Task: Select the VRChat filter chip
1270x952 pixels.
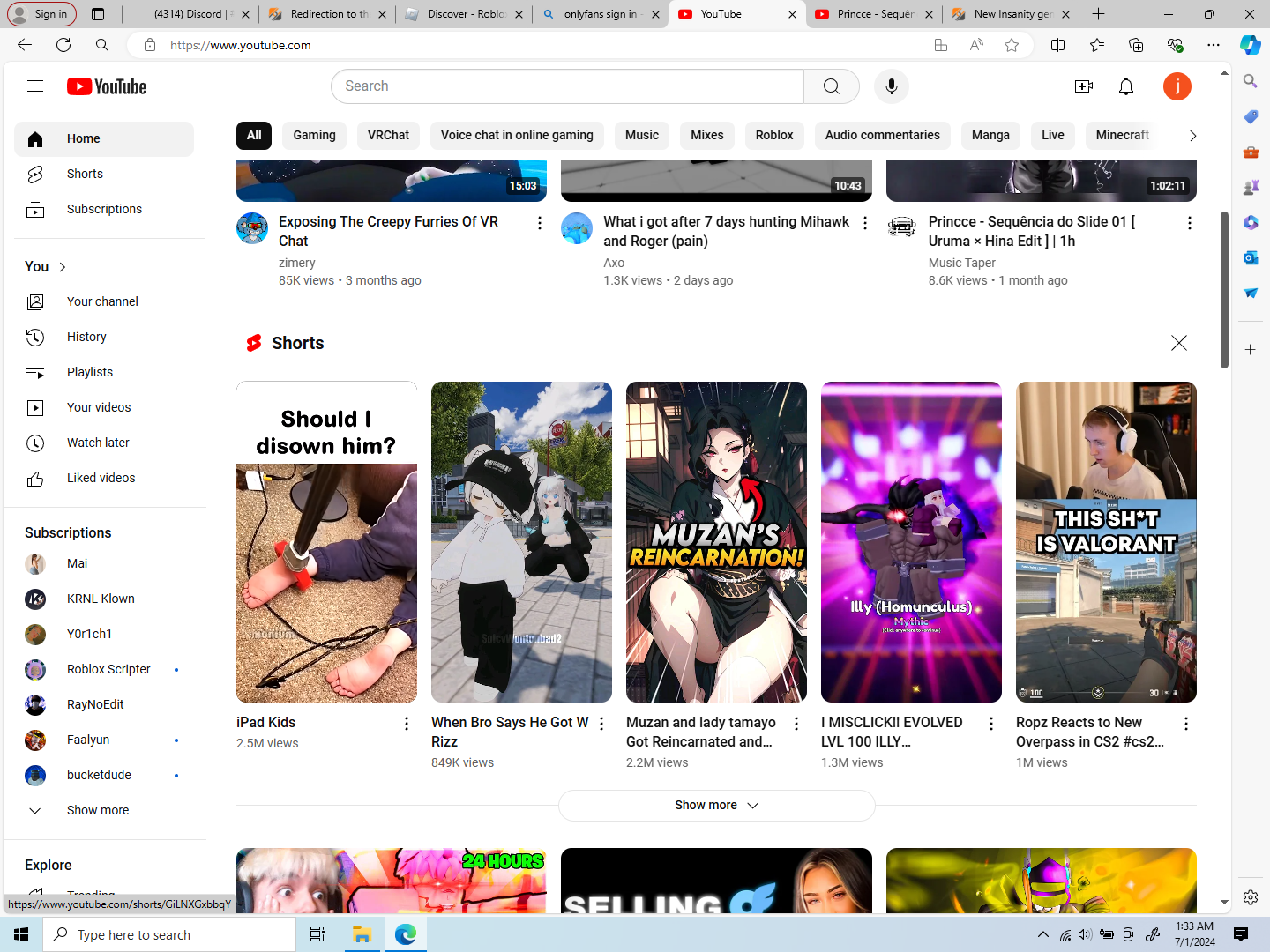Action: 389,135
